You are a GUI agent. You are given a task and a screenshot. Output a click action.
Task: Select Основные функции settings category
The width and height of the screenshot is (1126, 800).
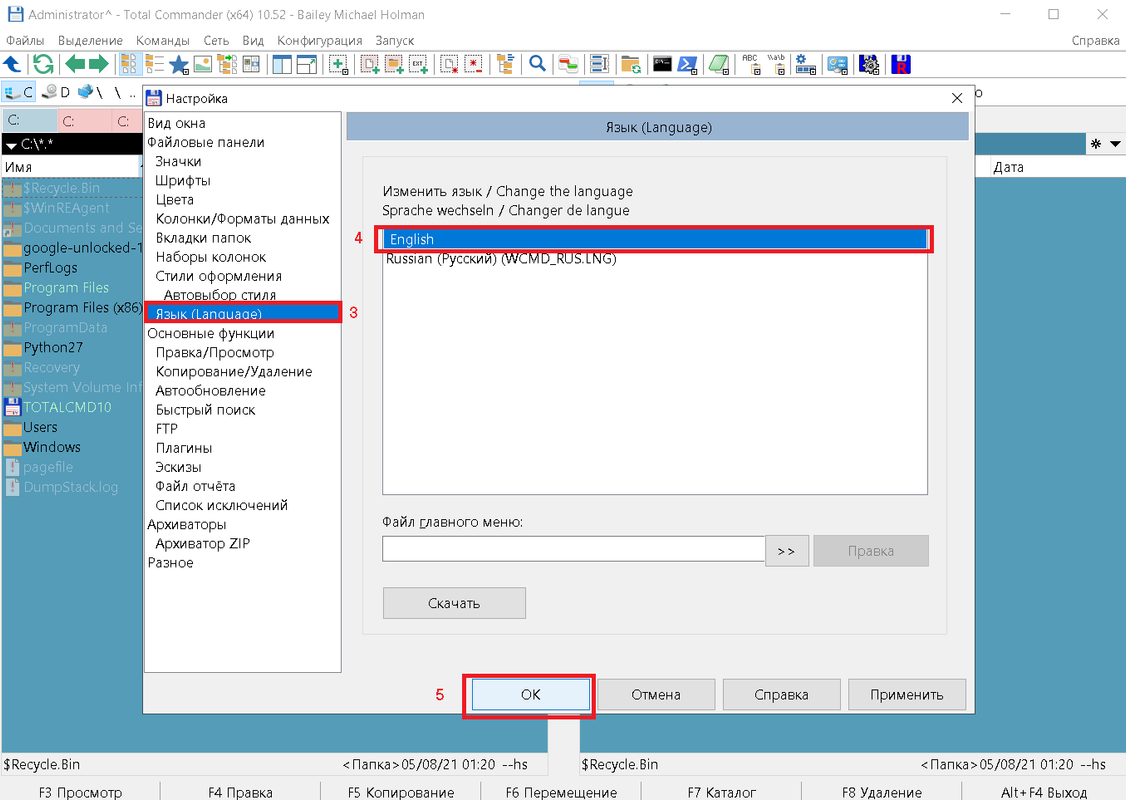point(211,333)
